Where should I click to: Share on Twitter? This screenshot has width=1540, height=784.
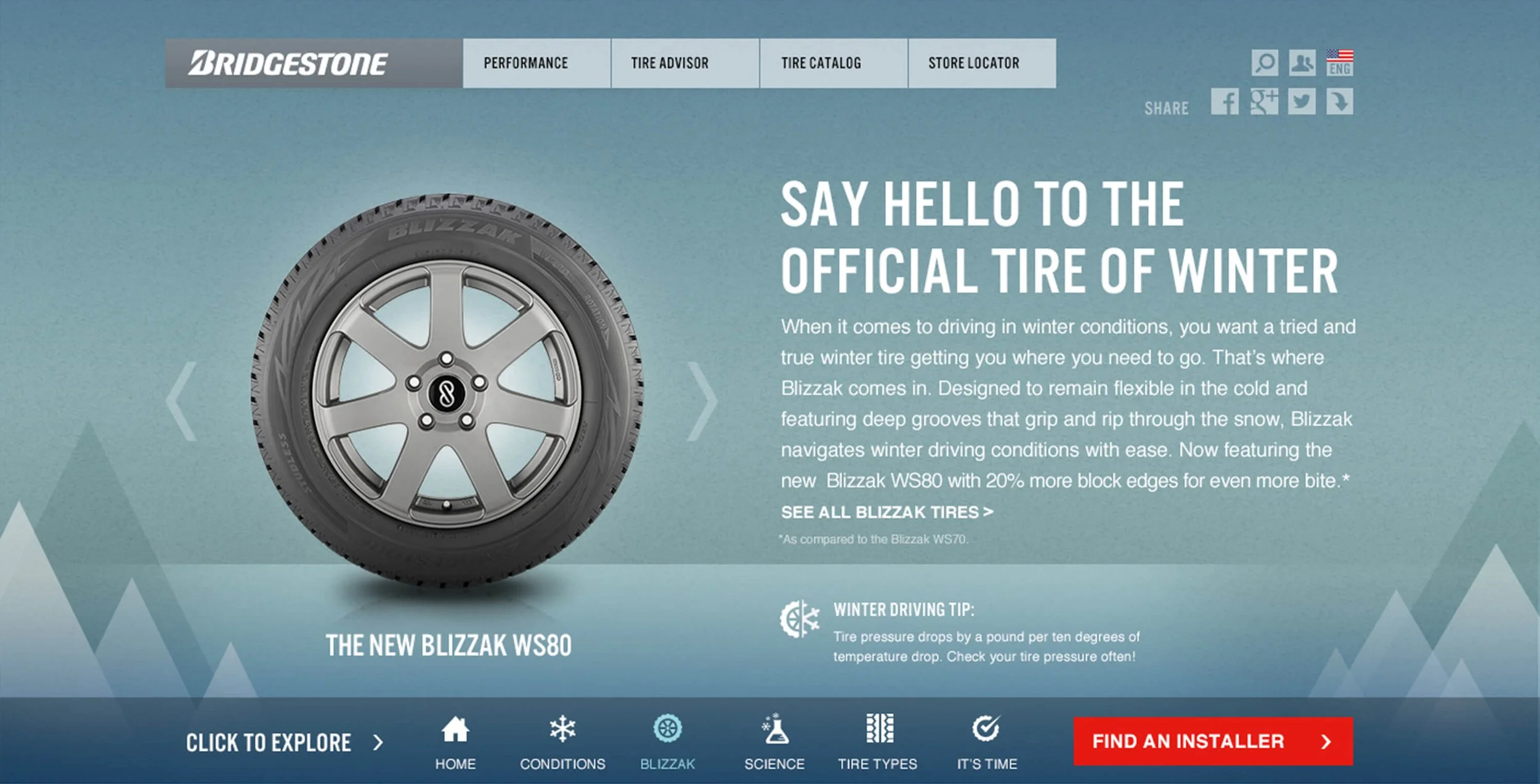[1302, 101]
